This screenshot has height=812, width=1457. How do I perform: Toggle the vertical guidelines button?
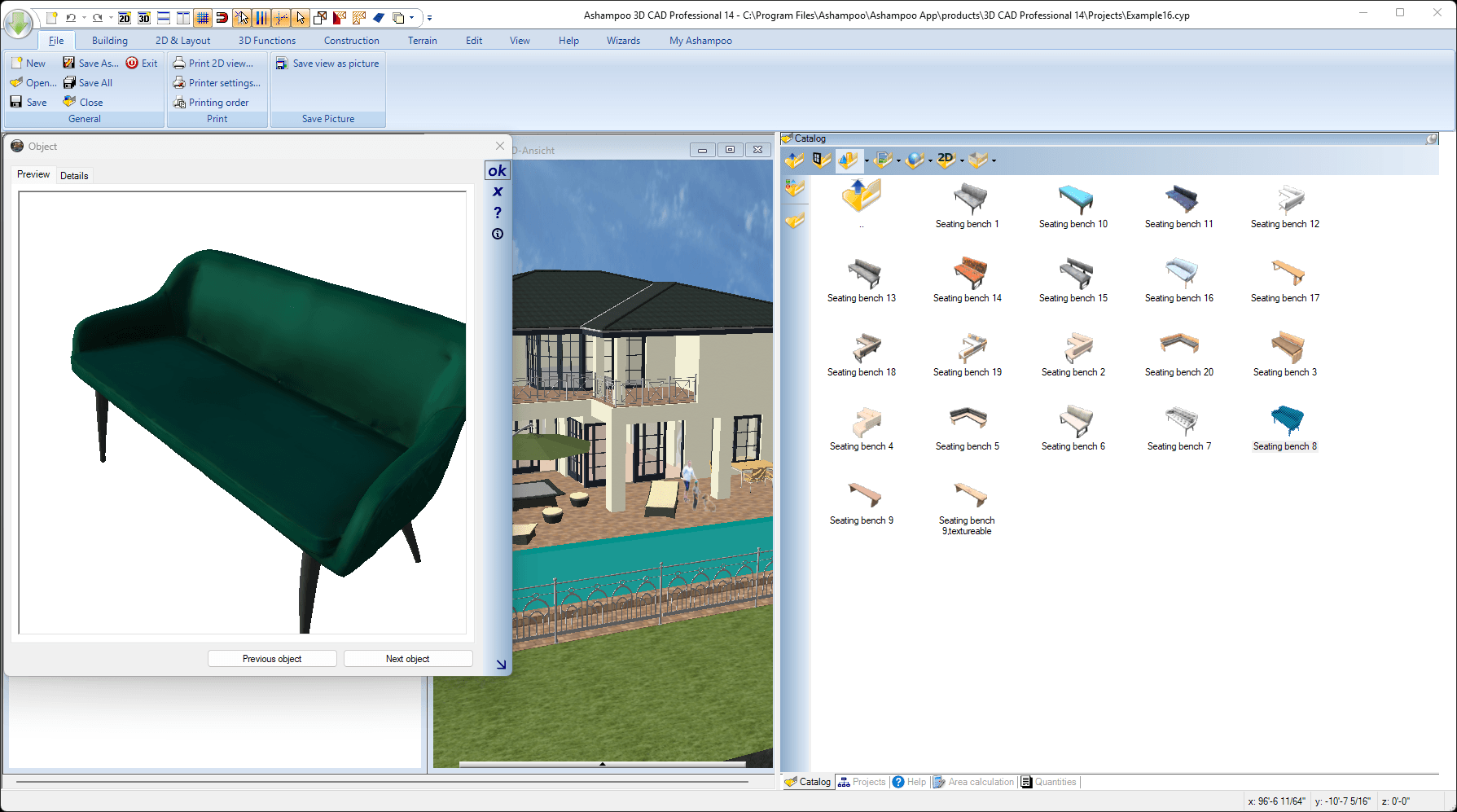tap(261, 17)
